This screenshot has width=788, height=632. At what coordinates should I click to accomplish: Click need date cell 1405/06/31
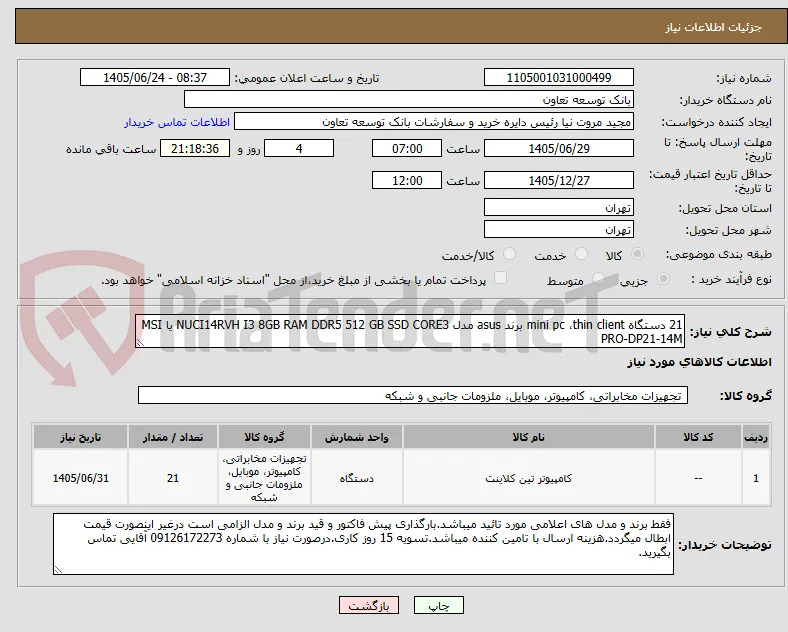80,478
